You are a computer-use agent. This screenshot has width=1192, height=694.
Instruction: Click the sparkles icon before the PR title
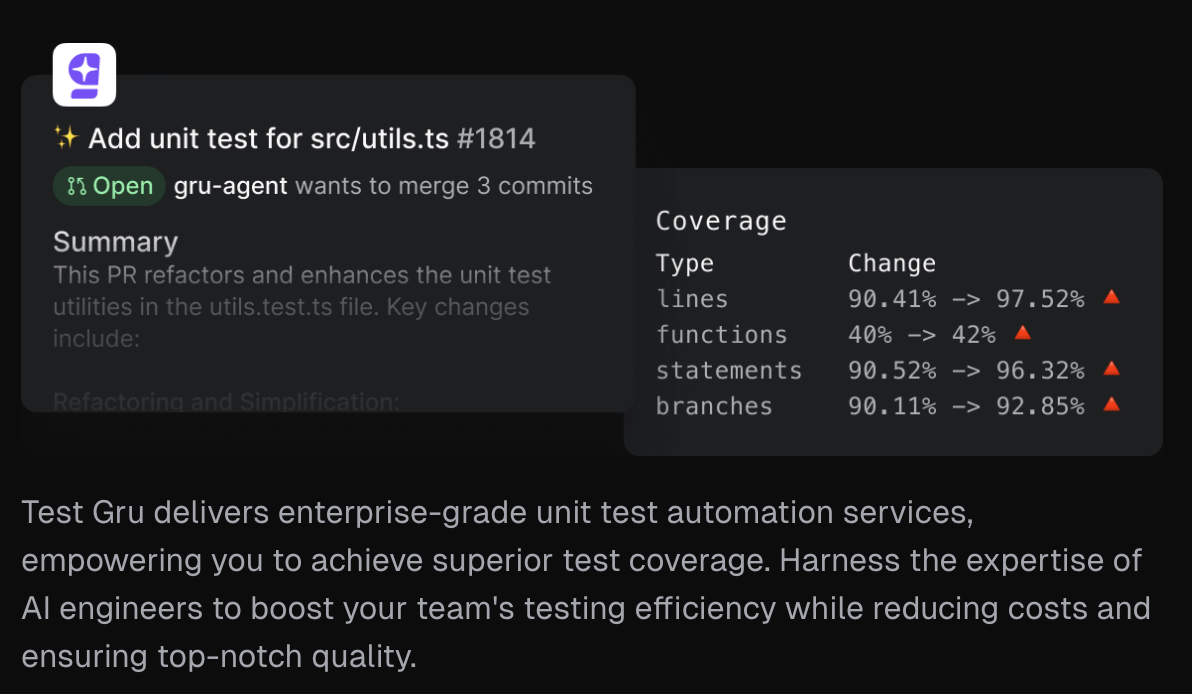(x=65, y=138)
